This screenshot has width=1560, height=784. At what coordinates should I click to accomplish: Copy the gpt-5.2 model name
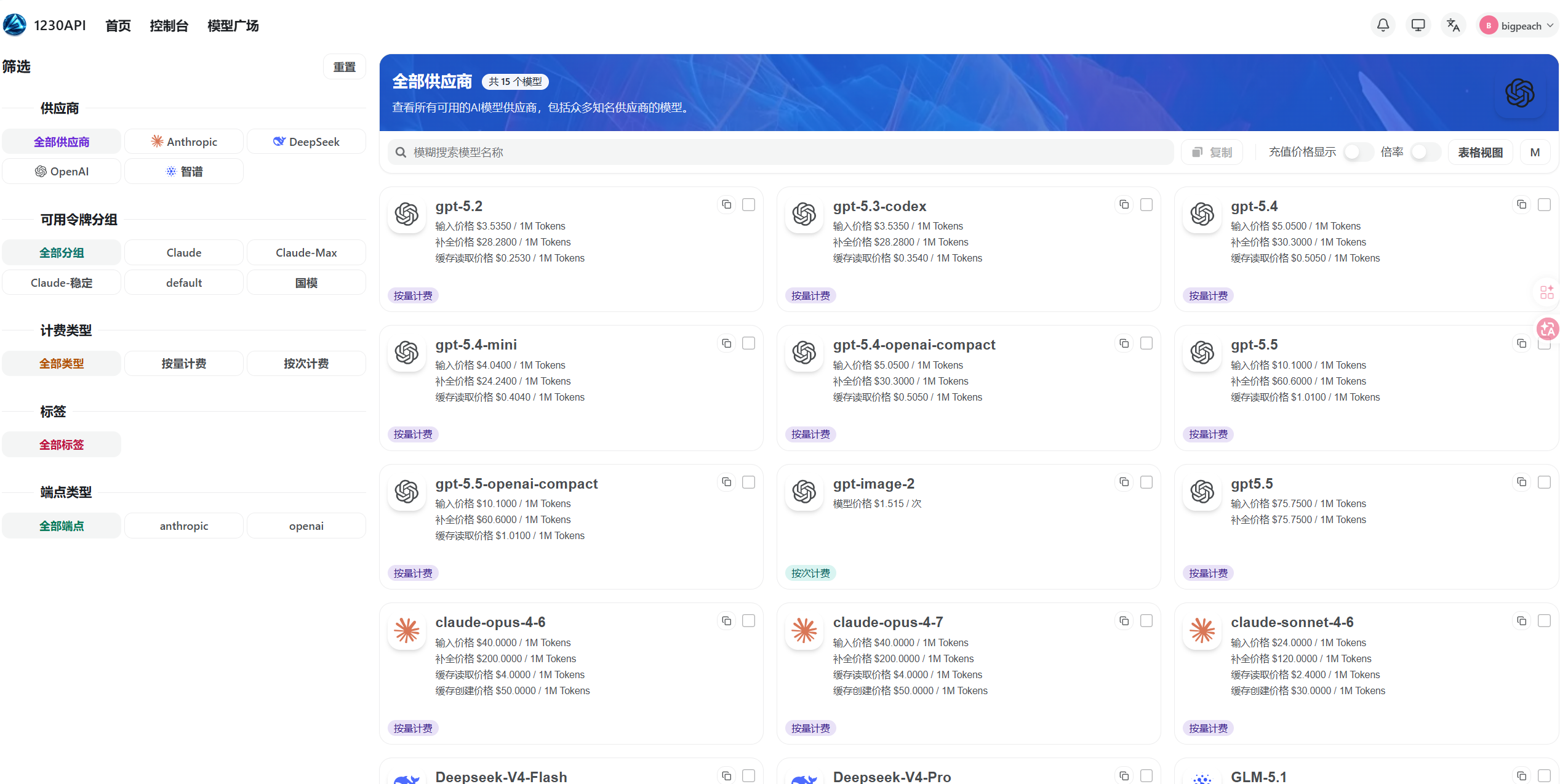pos(726,204)
